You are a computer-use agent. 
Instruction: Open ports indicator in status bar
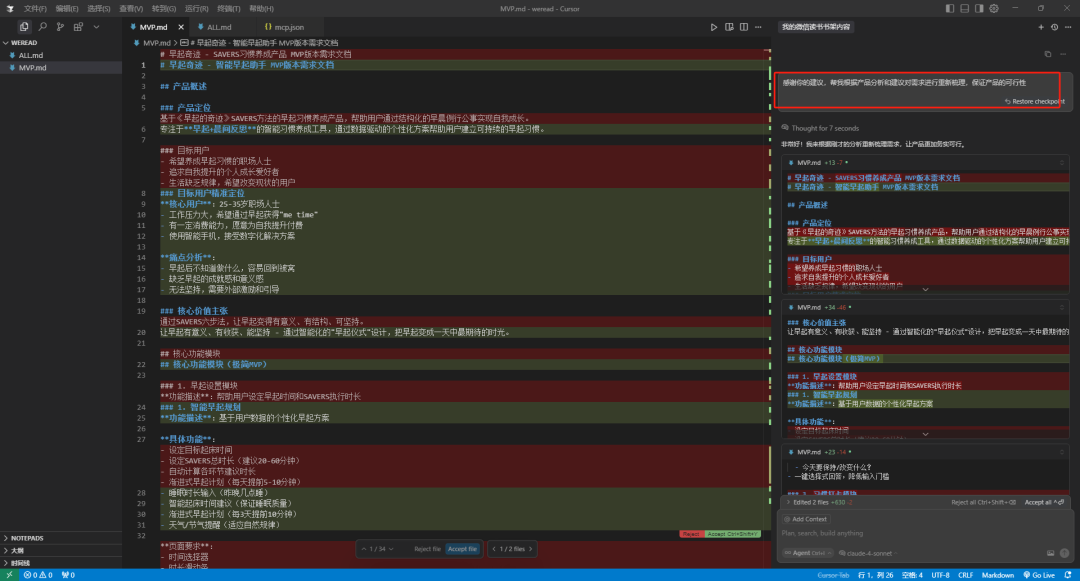68,575
